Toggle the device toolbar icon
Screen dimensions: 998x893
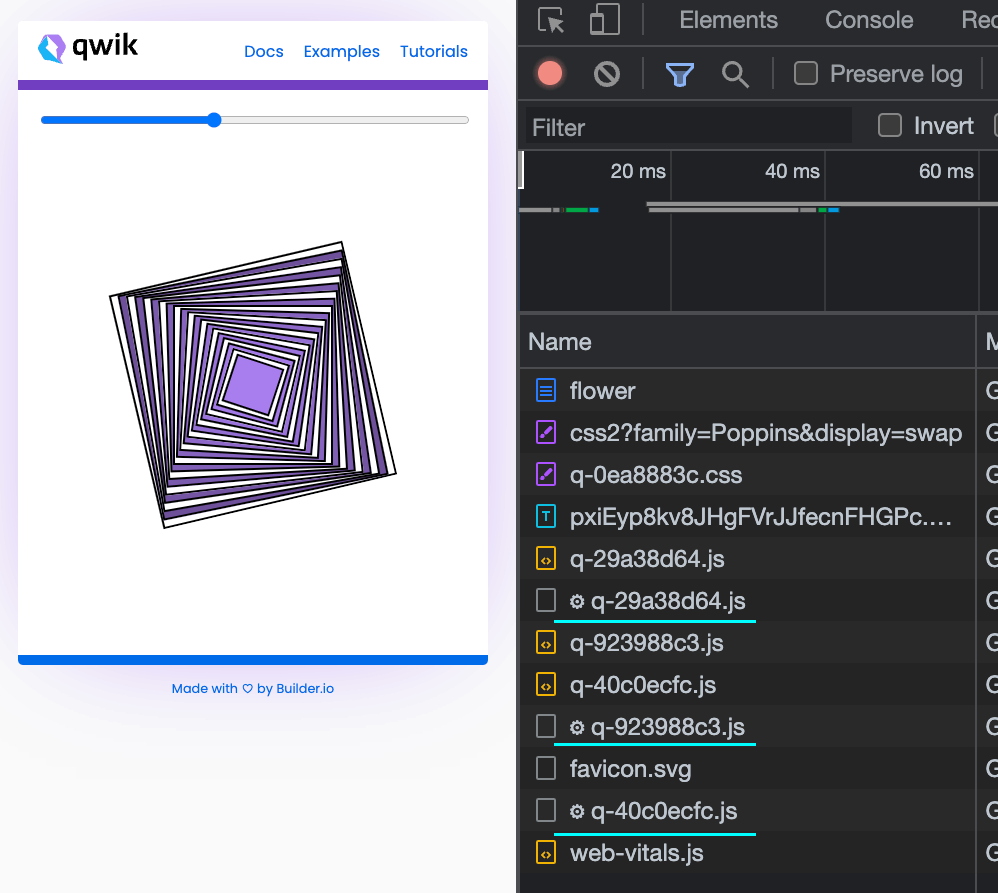604,19
